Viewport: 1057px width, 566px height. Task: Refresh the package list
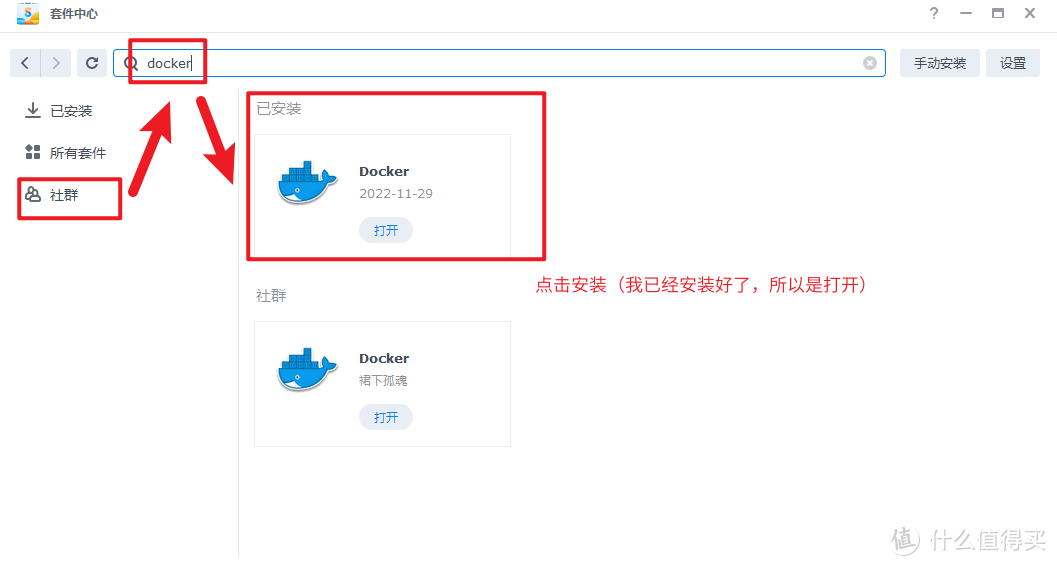coord(92,63)
